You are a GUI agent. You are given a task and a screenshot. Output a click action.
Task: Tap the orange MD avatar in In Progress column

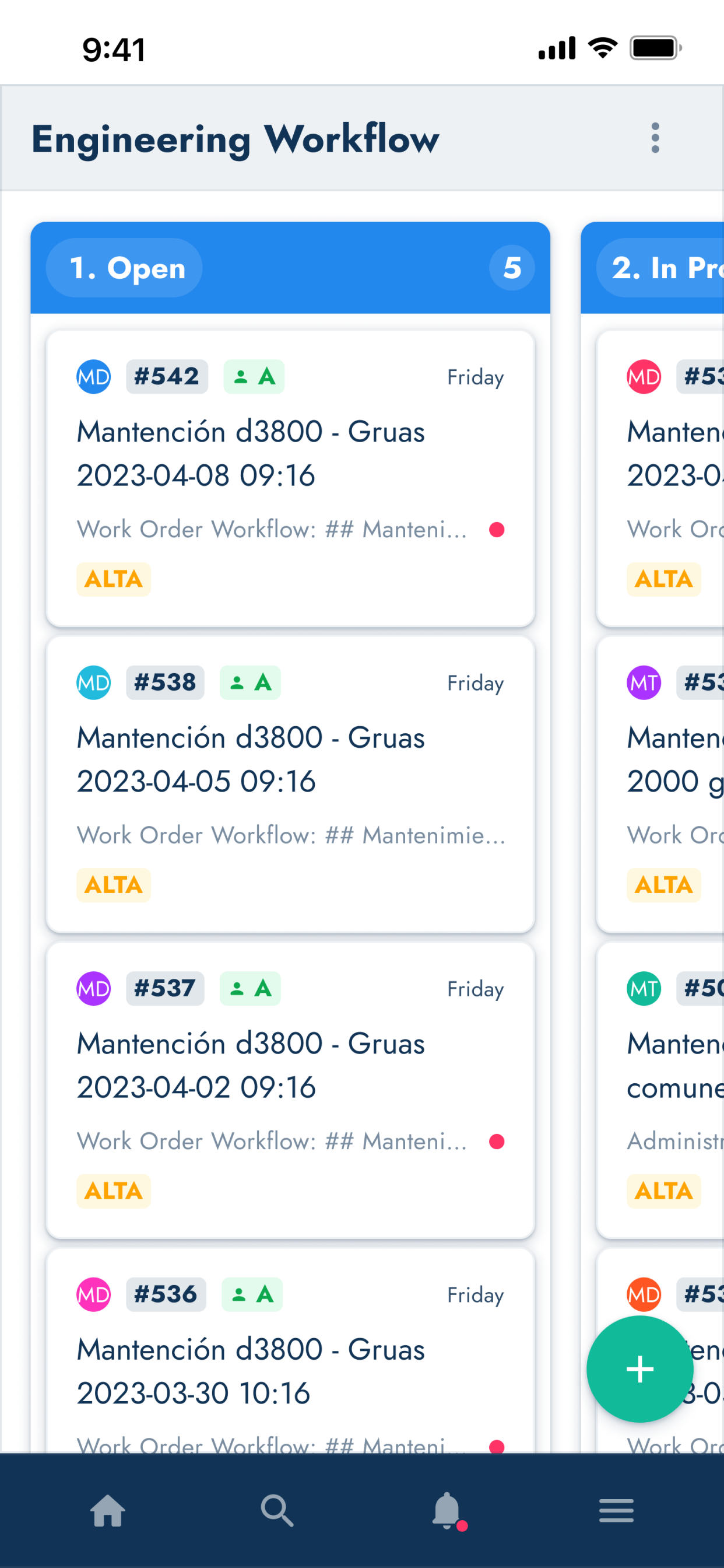pos(644,1294)
